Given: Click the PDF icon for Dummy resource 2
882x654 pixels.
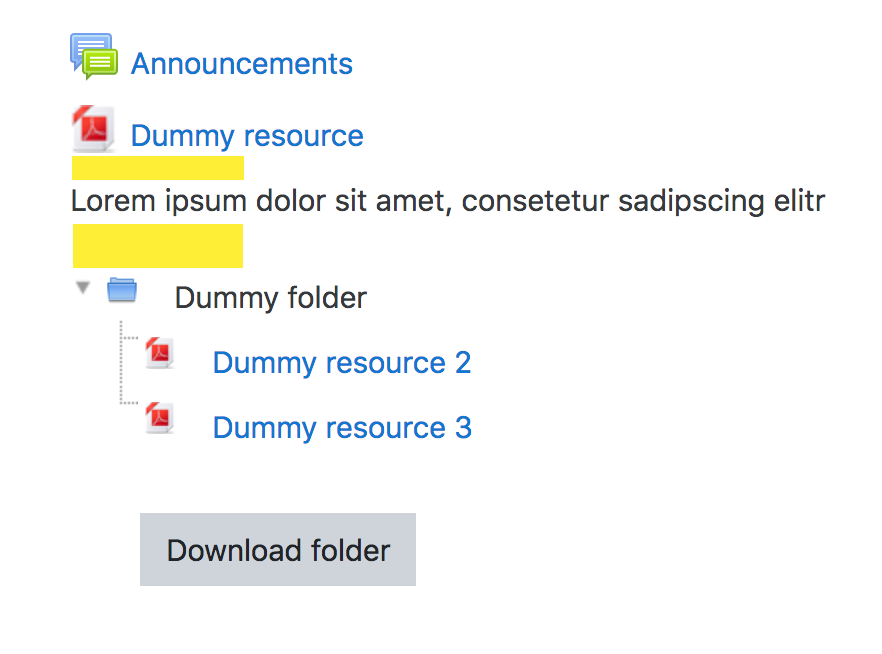Looking at the screenshot, I should click(x=160, y=353).
